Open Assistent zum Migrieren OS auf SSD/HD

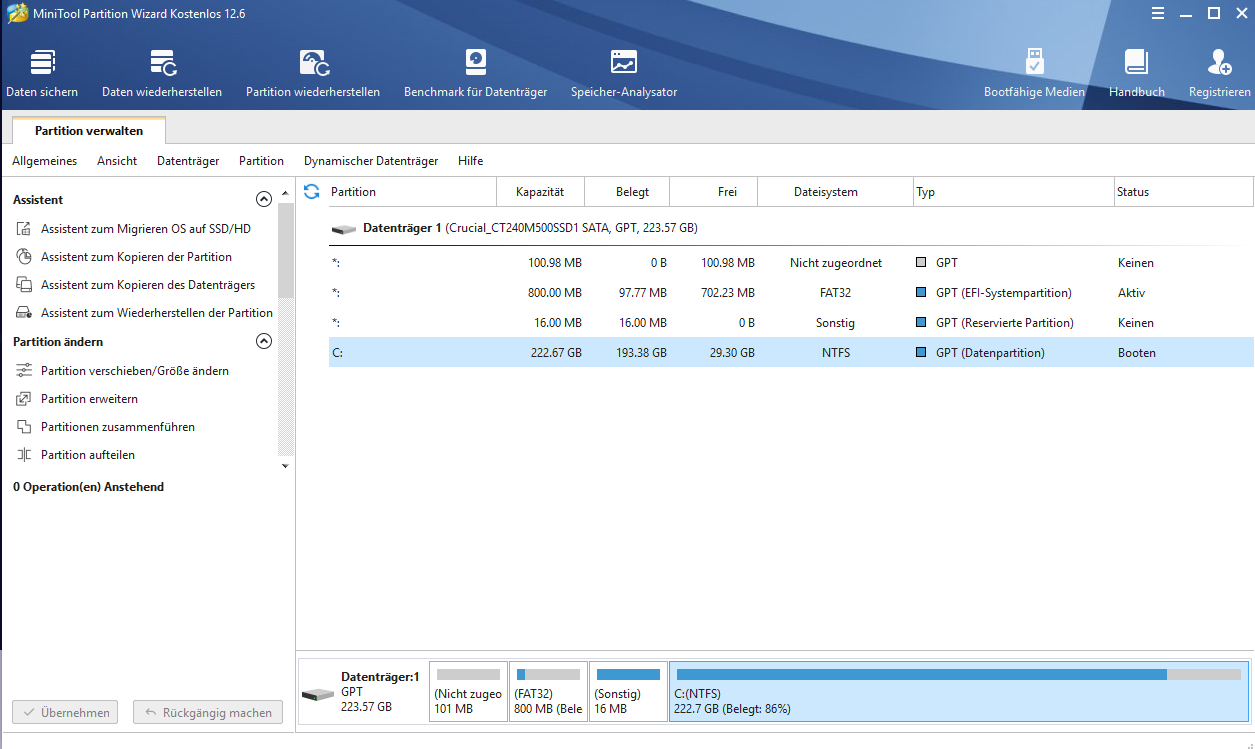(x=146, y=229)
